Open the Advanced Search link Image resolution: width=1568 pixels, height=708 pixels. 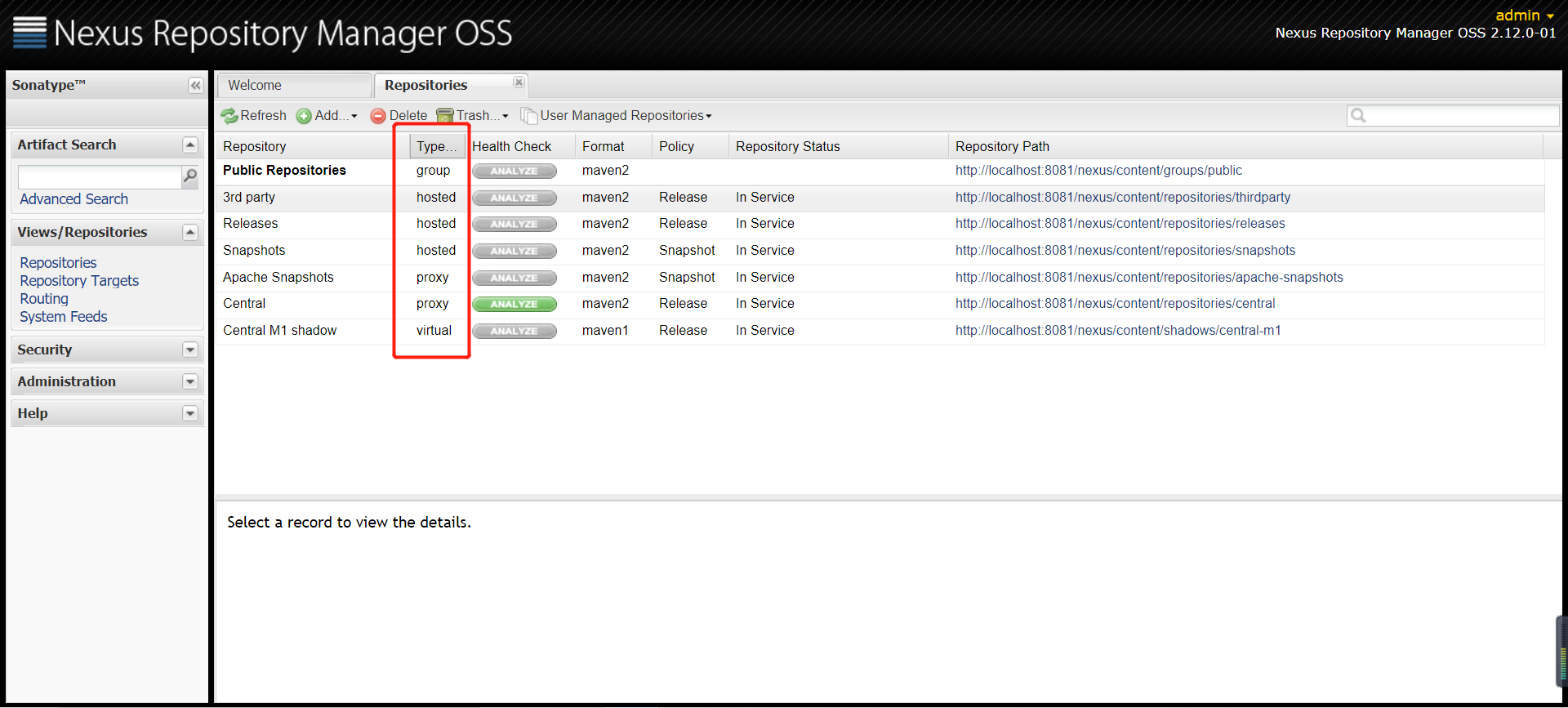[74, 199]
